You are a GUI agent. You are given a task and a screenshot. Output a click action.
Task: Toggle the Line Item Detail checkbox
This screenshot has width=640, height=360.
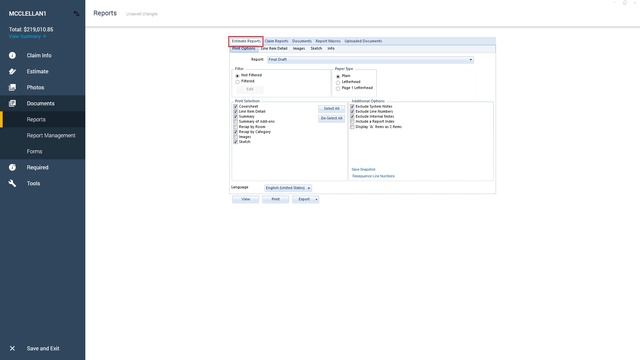pyautogui.click(x=236, y=111)
